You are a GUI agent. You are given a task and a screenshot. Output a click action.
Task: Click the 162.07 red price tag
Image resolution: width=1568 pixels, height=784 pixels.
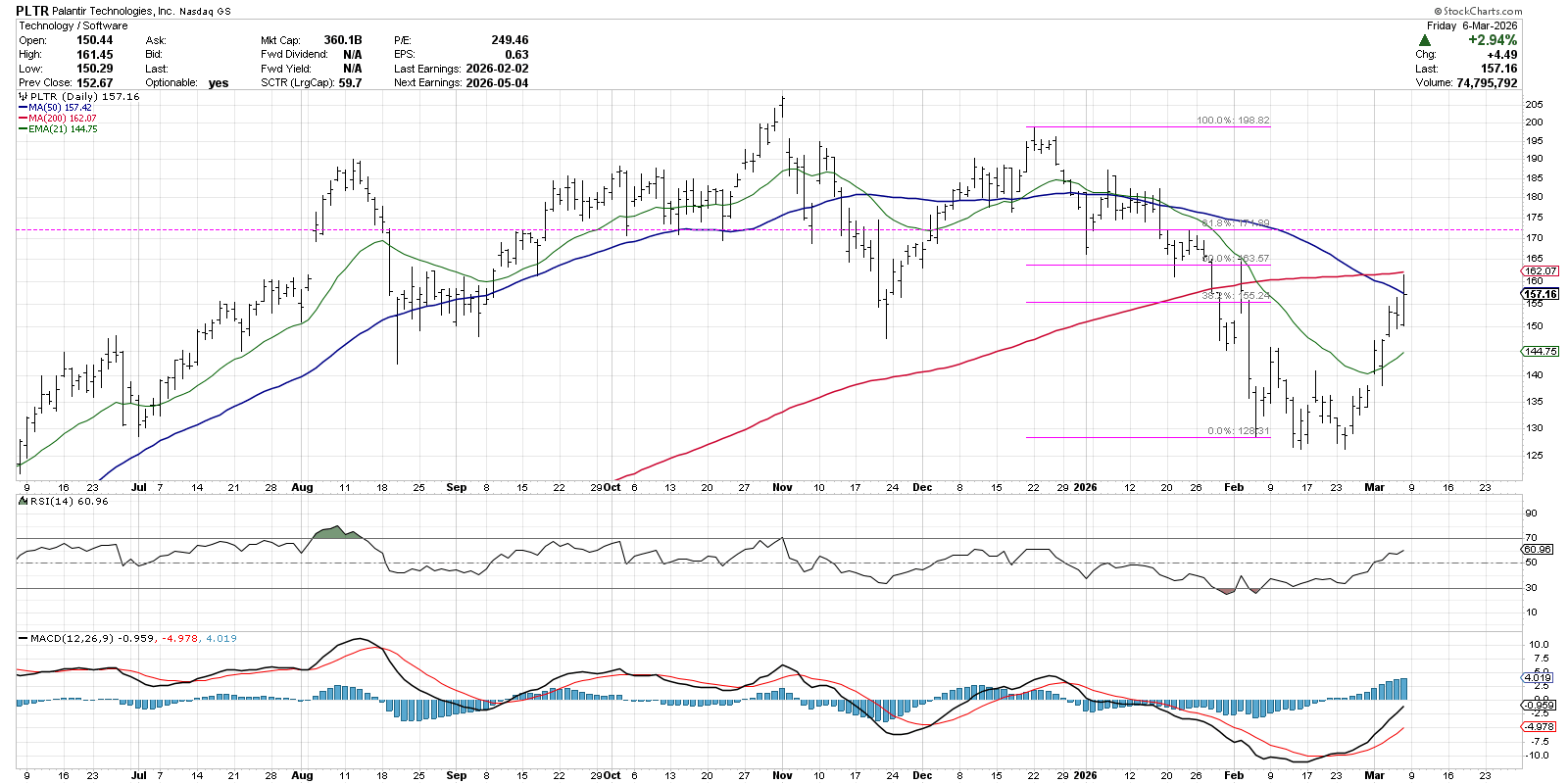click(1541, 270)
